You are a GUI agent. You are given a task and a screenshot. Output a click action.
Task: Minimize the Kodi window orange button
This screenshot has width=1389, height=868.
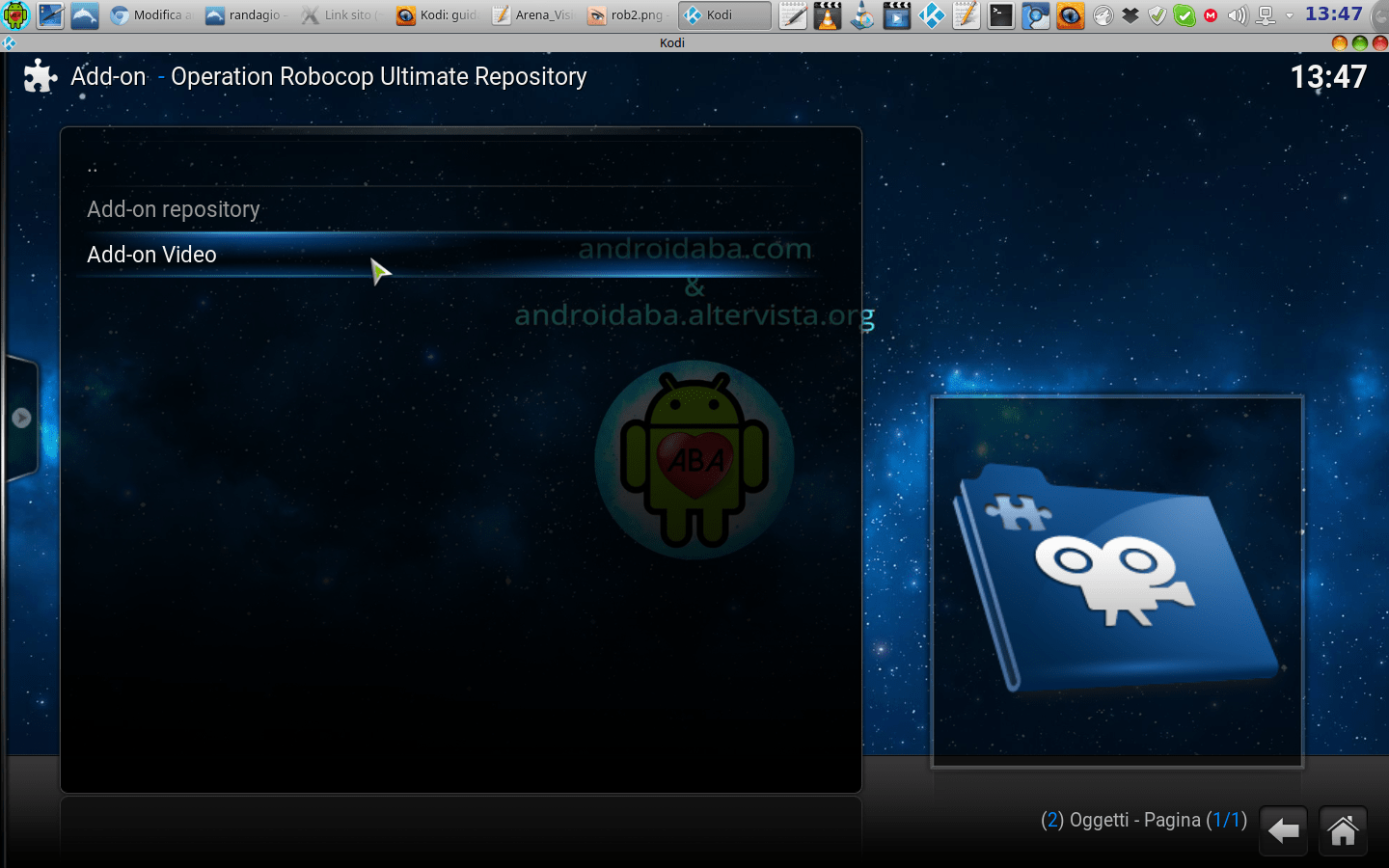1339,42
